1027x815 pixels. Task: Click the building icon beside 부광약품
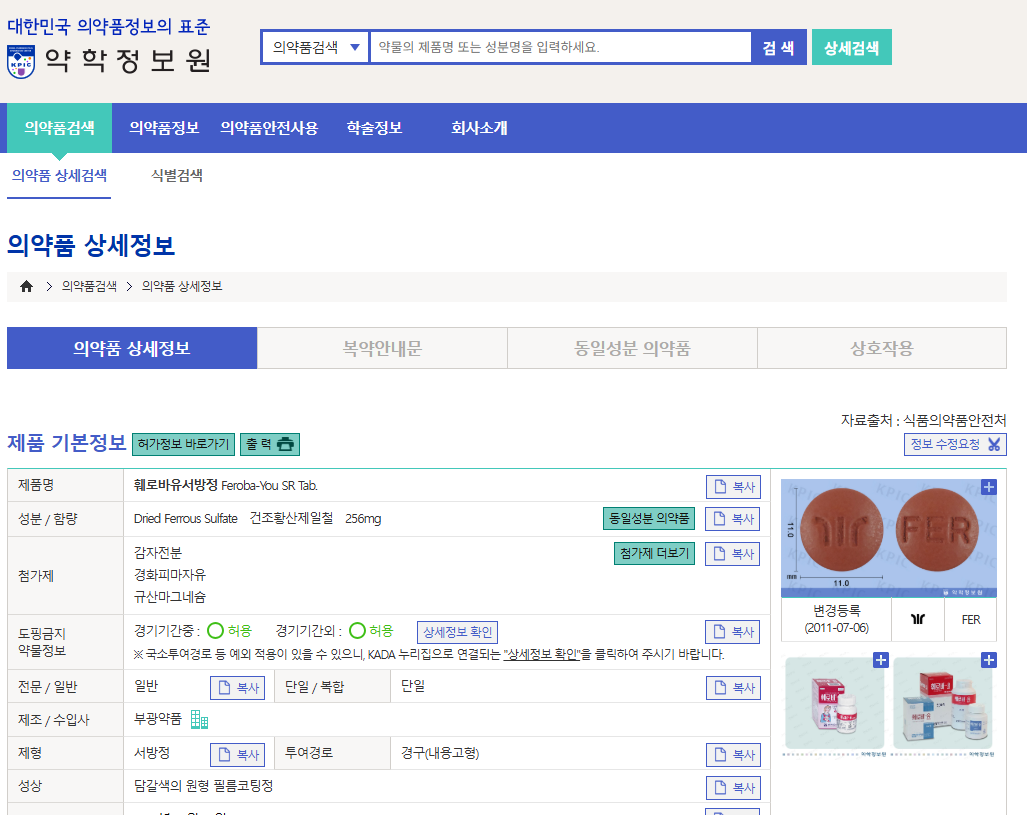[199, 719]
